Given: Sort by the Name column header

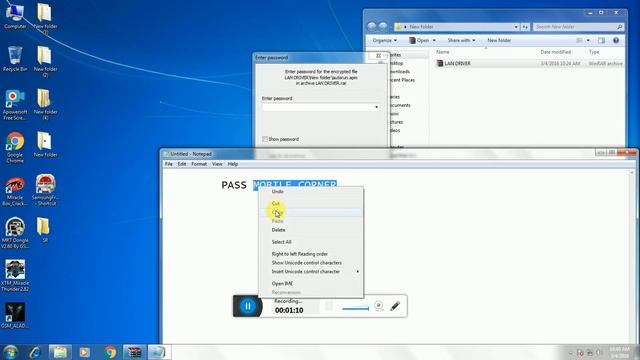Looking at the screenshot, I should 442,52.
